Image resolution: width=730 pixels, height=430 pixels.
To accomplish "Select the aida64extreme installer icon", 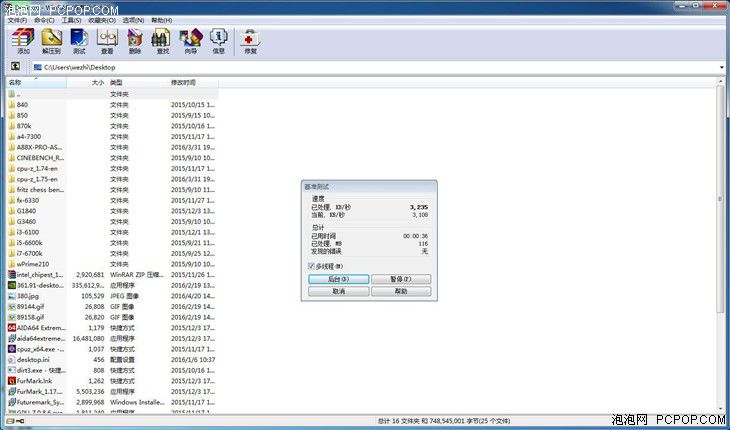I will pos(12,338).
